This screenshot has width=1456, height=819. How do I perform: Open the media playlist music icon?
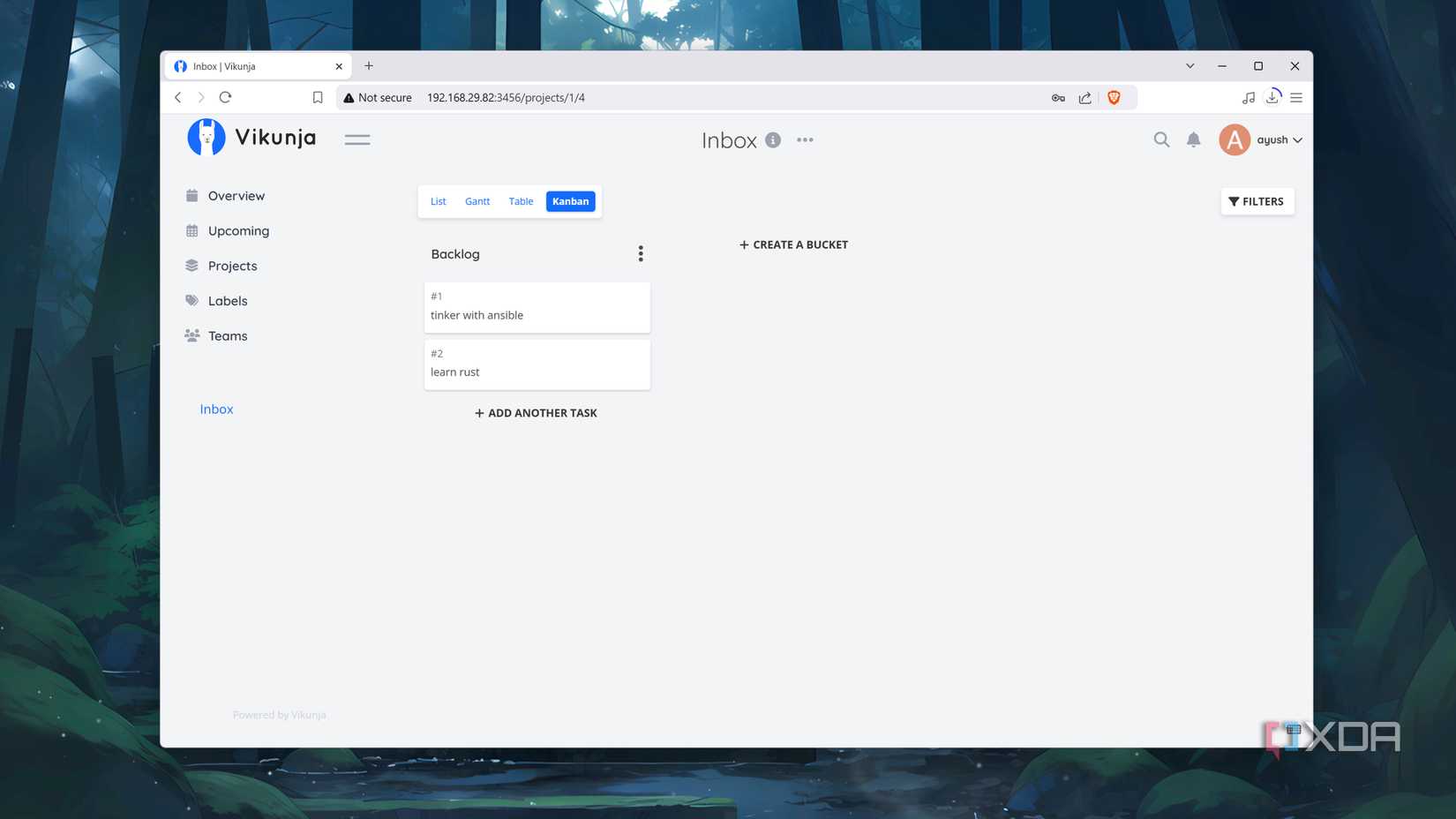1248,98
